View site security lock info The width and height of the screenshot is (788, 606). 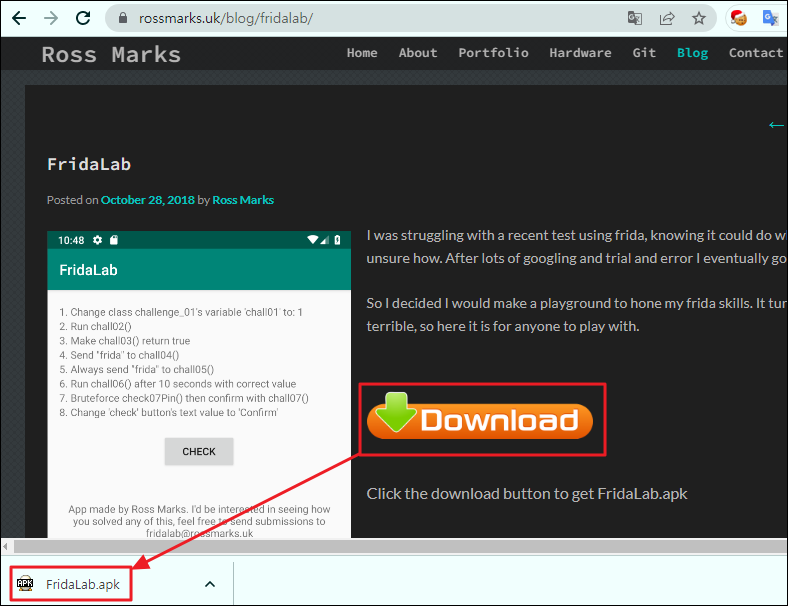pyautogui.click(x=123, y=19)
